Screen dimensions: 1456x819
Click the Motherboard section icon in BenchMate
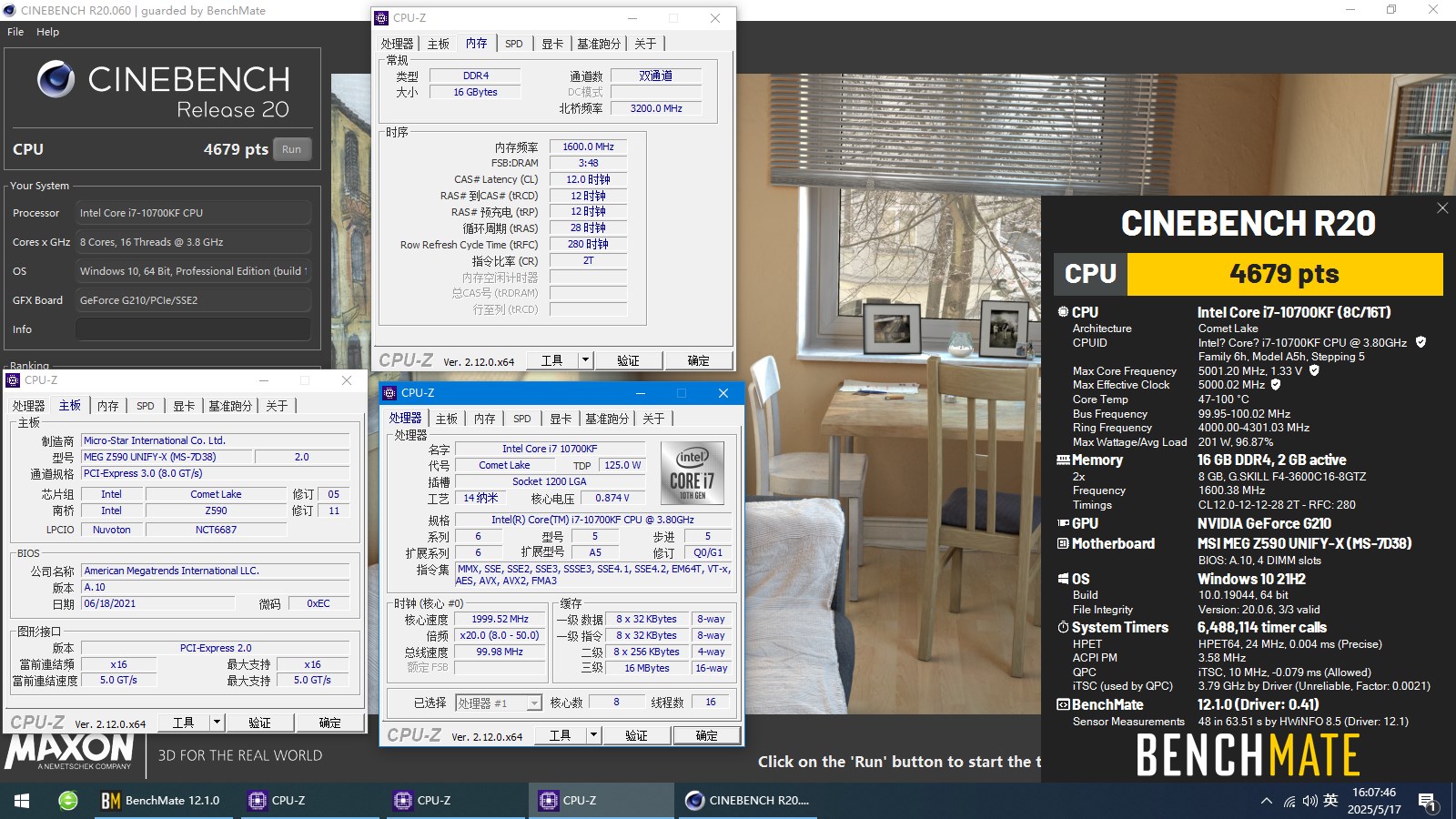point(1063,543)
